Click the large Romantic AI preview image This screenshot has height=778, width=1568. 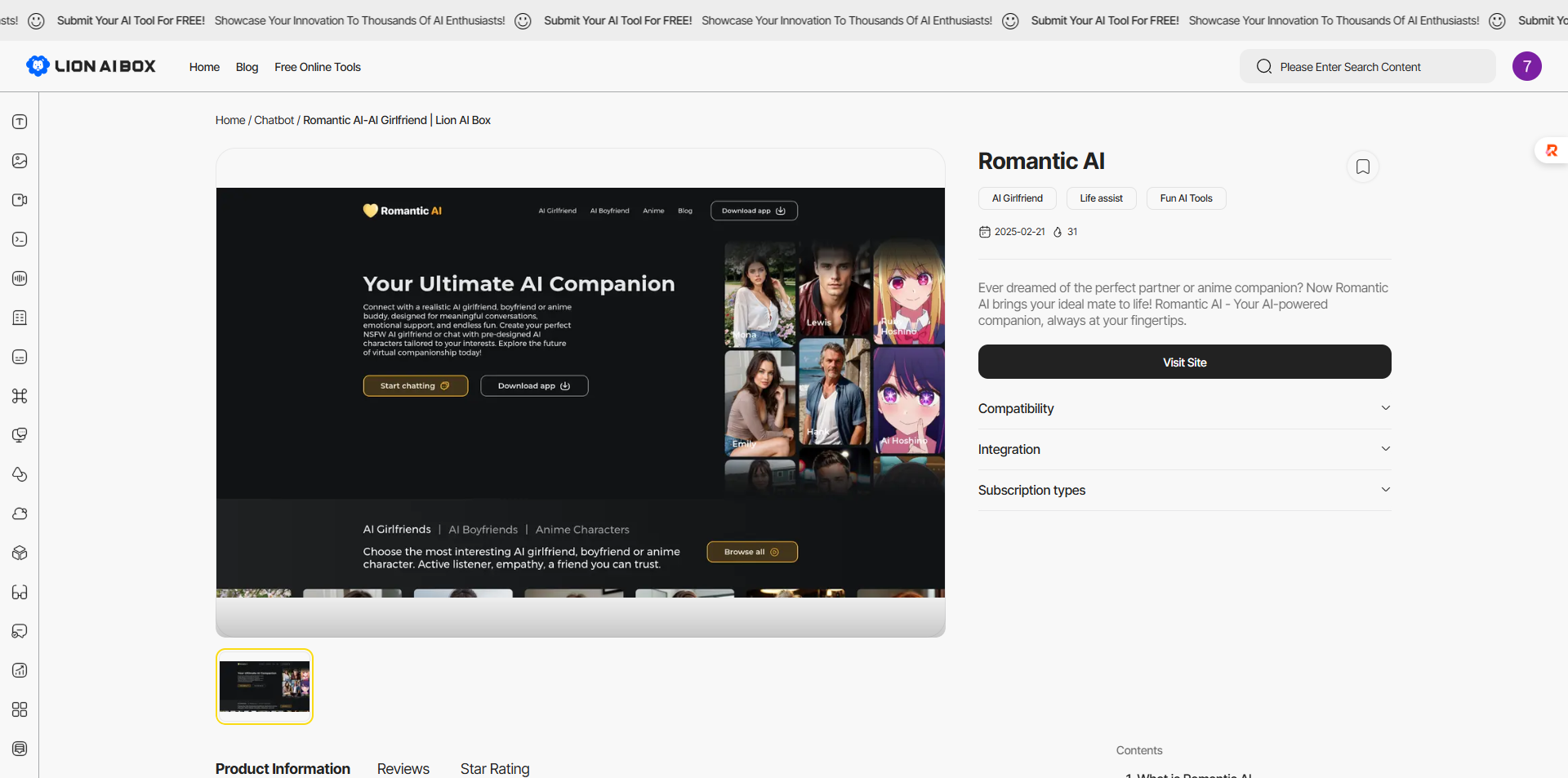pyautogui.click(x=581, y=393)
